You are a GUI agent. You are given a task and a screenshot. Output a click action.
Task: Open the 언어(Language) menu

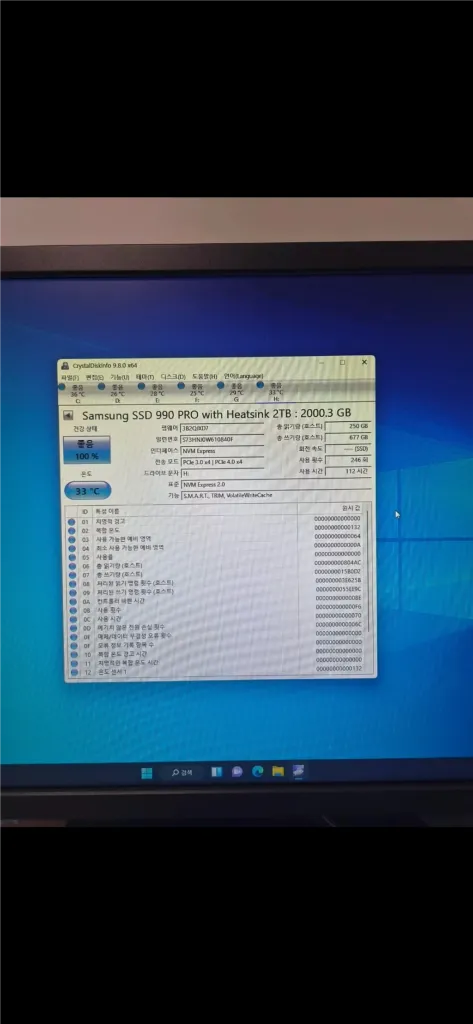[x=243, y=376]
